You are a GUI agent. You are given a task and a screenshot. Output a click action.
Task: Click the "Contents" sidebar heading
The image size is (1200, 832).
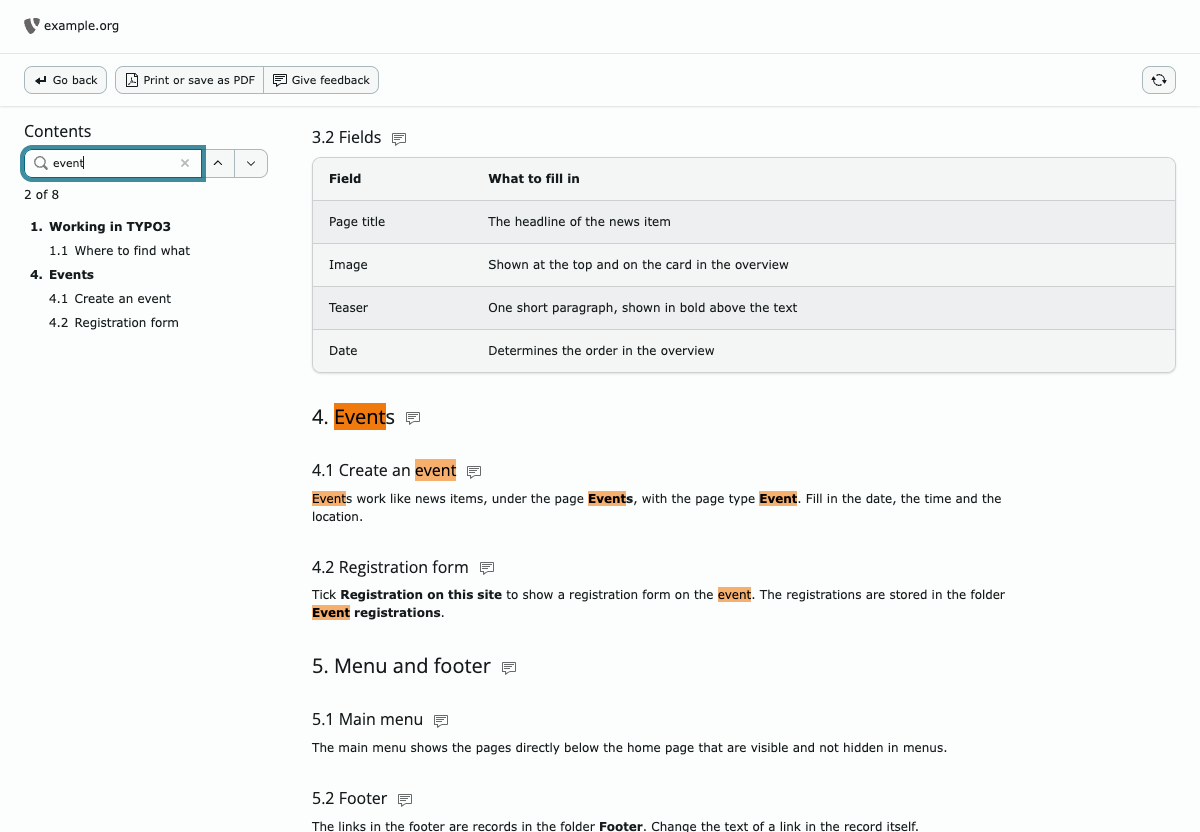coord(57,131)
